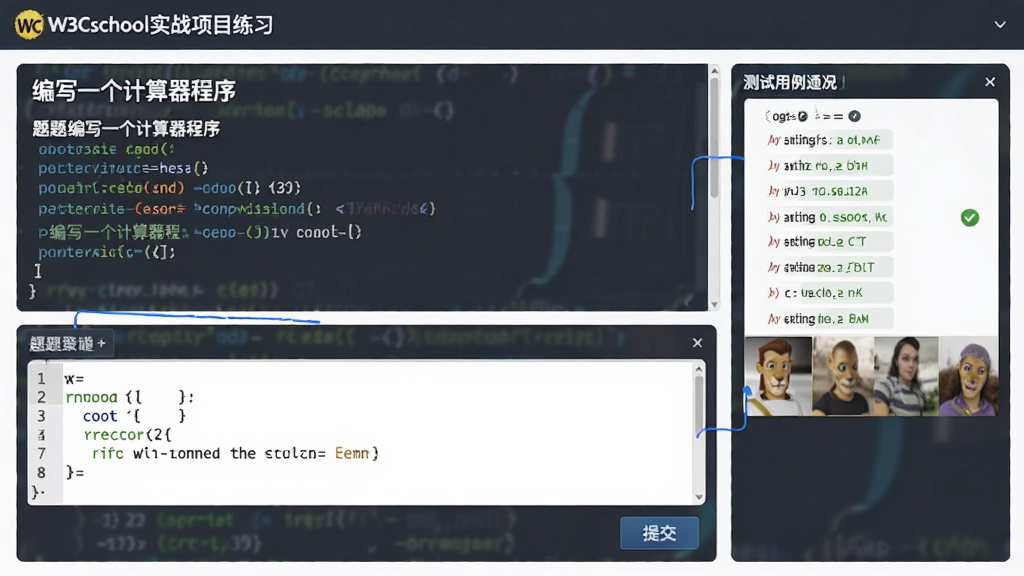
Task: Place cursor in editor line 1 after 'x='
Action: point(86,379)
